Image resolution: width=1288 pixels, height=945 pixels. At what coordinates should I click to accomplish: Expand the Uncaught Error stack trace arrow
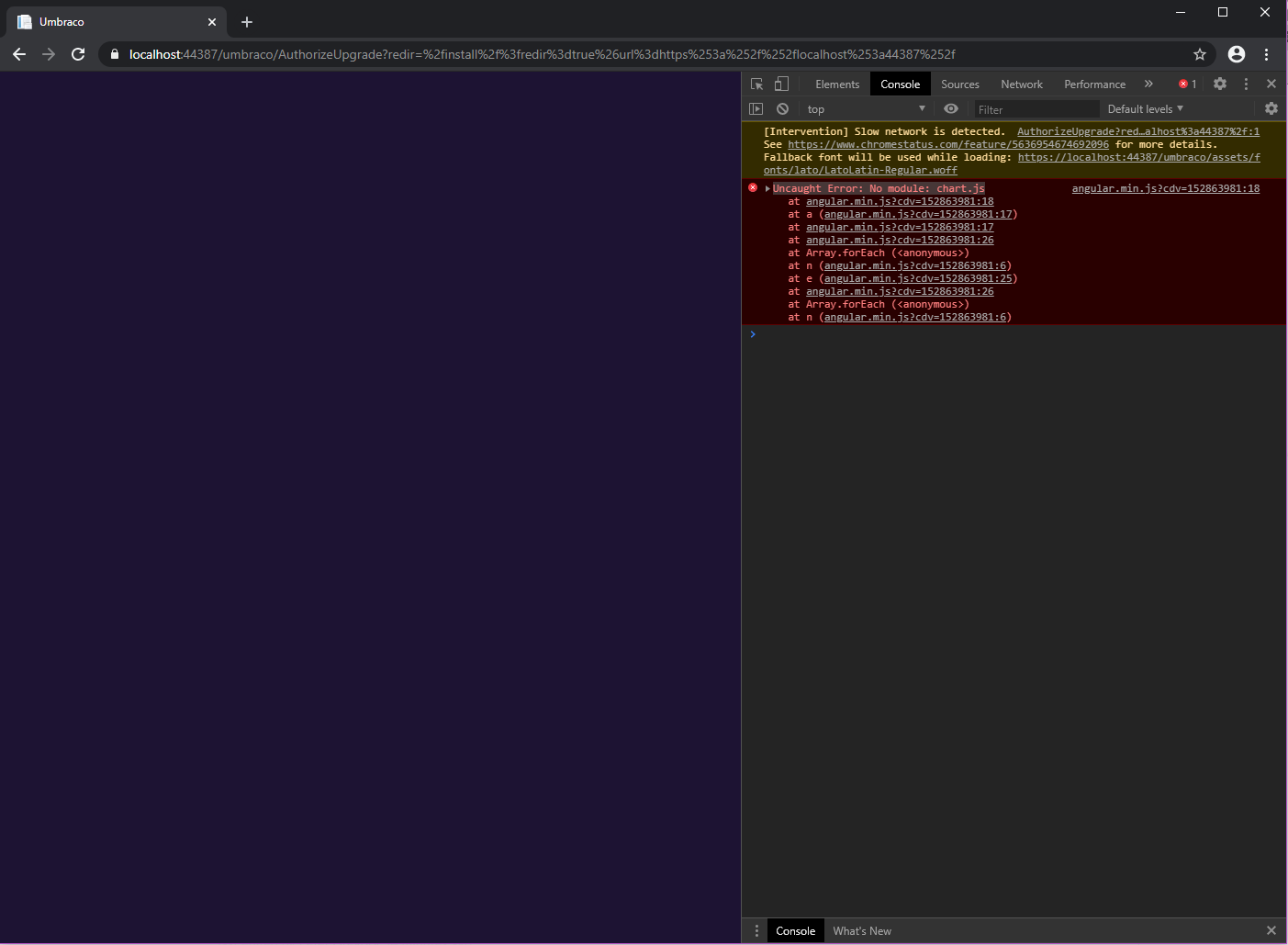[x=767, y=188]
